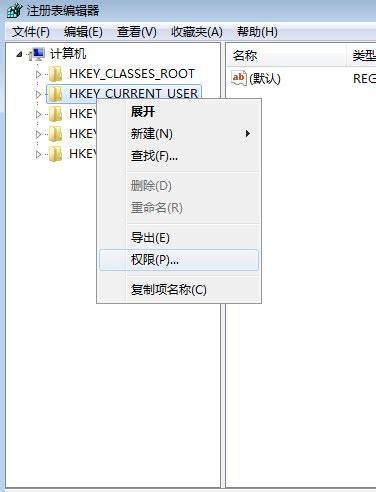Click the 名称 column header
Image resolution: width=376 pixels, height=492 pixels.
coord(287,55)
